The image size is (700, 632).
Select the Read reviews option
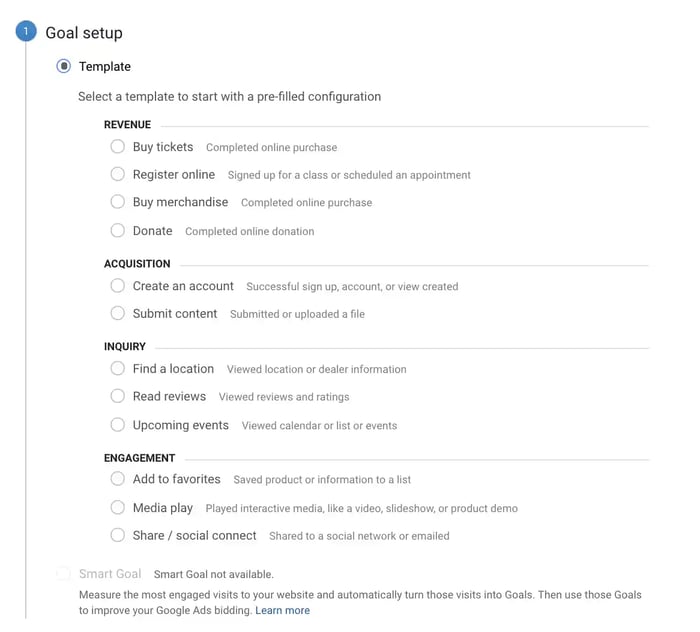(x=118, y=396)
